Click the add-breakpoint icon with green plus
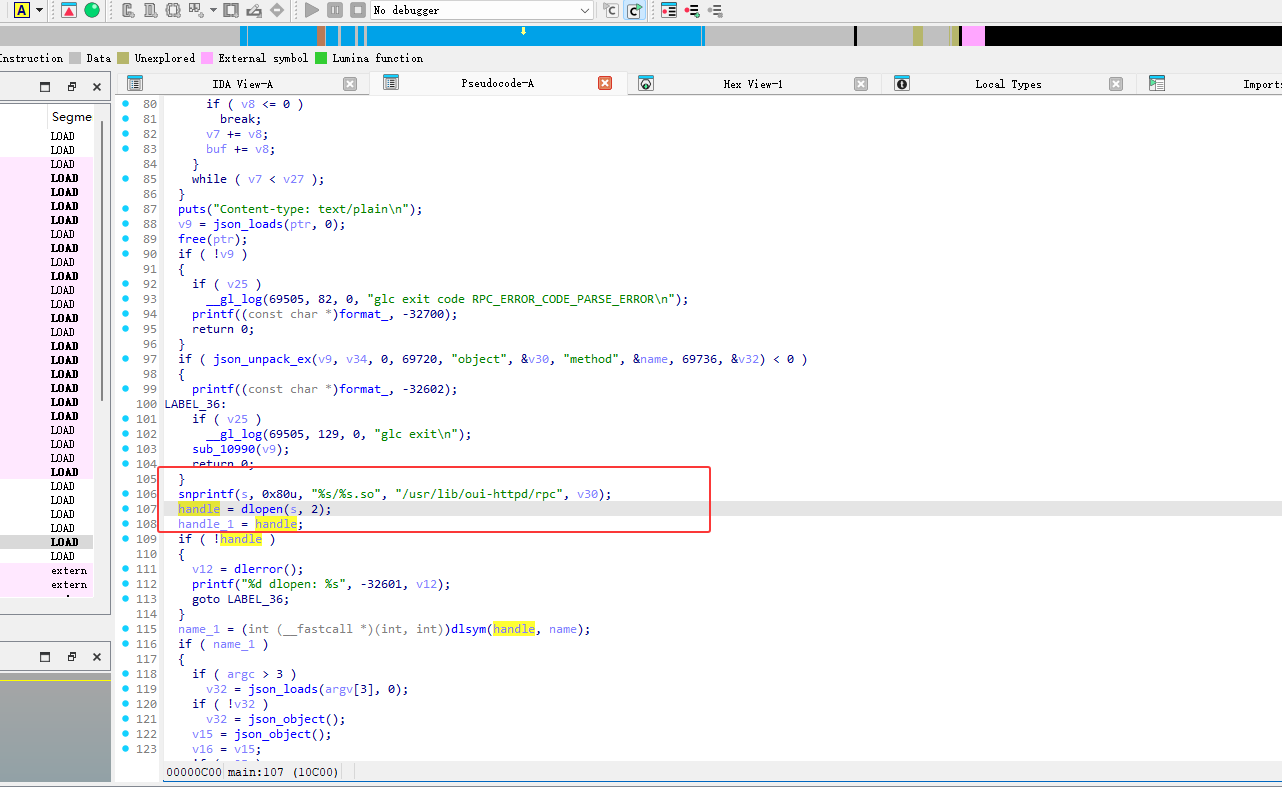Screen dimensions: 1282x787 (691, 10)
